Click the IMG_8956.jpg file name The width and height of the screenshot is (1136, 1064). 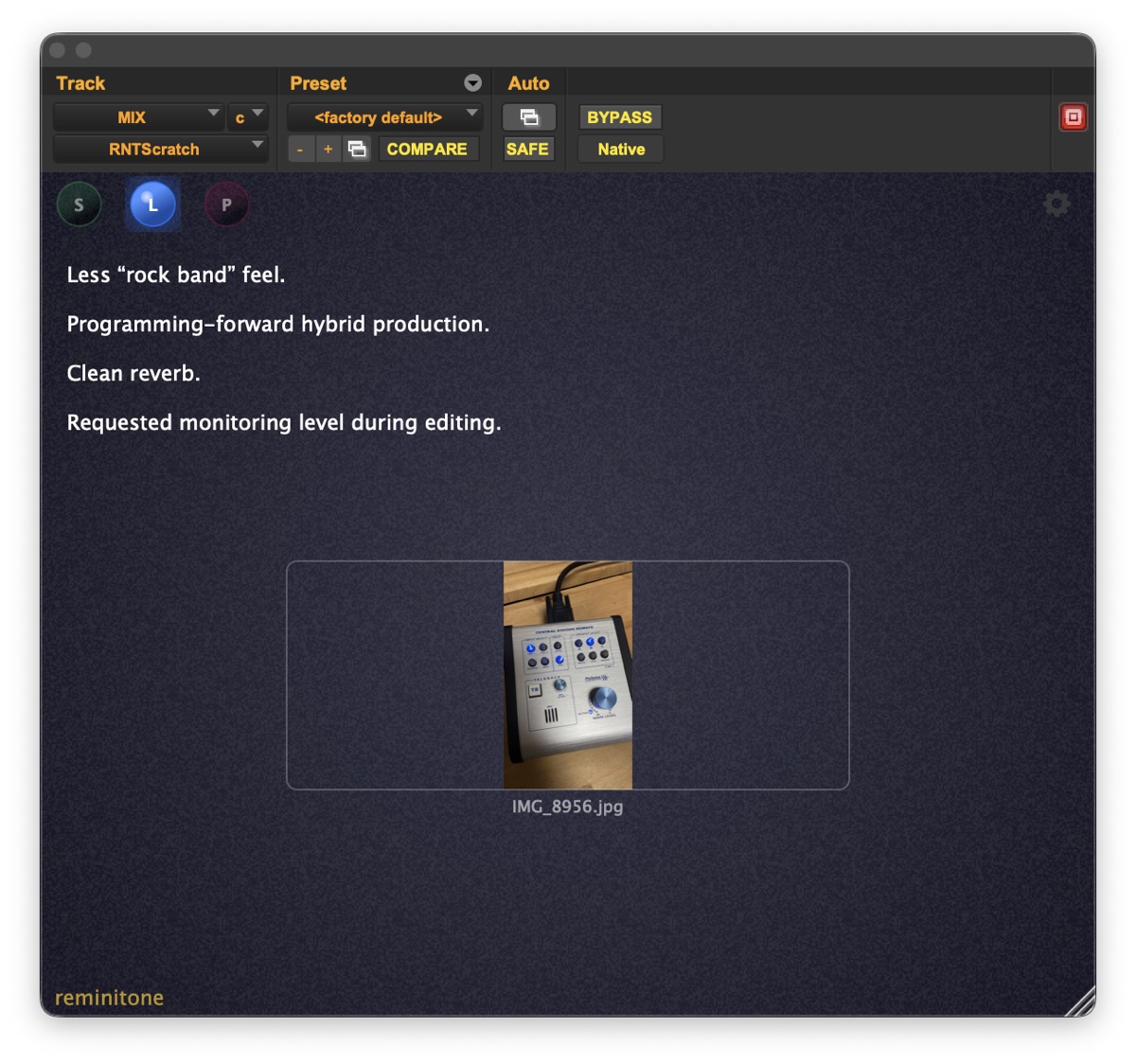(x=568, y=807)
